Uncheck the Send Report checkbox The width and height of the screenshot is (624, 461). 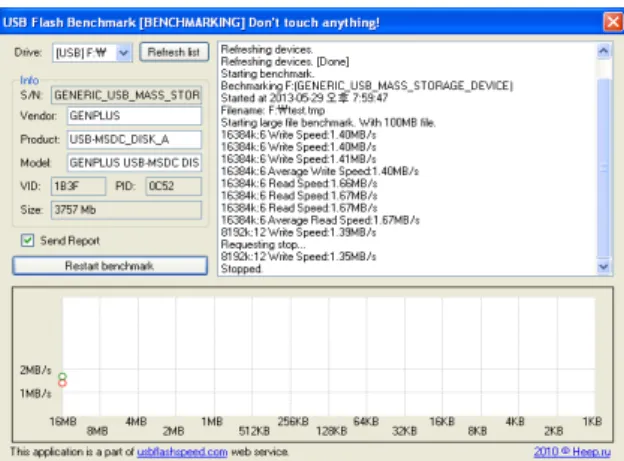point(27,240)
